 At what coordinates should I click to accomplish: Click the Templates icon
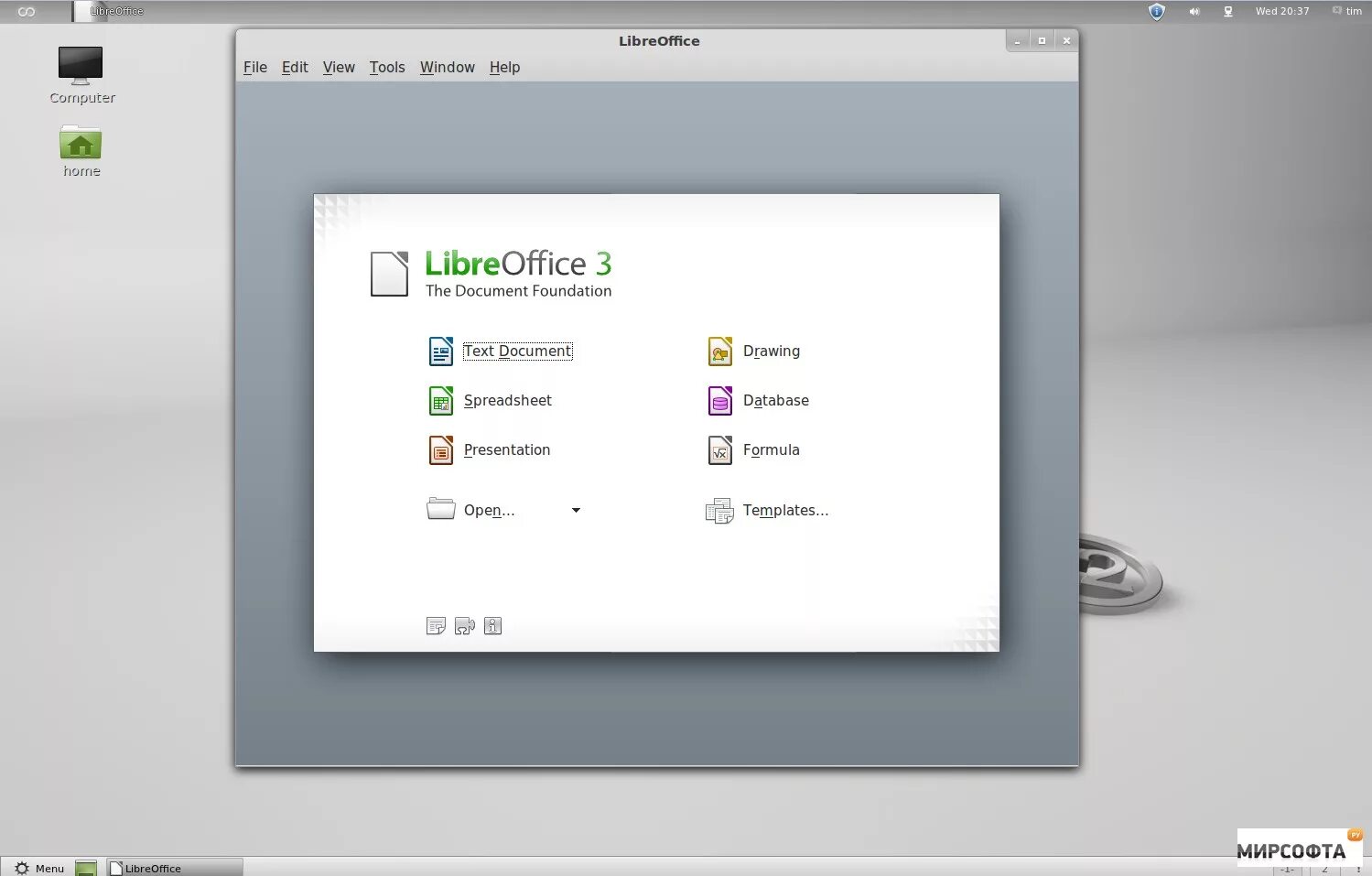click(x=719, y=511)
